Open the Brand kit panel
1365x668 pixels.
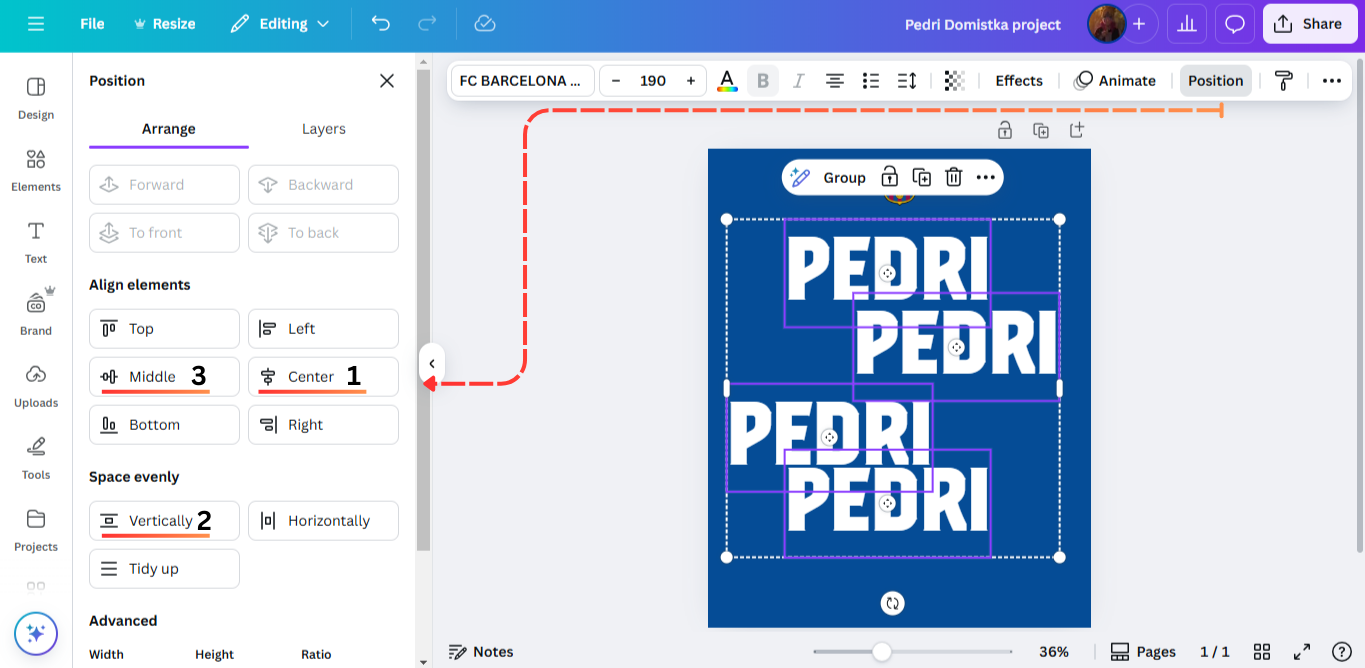(36, 314)
